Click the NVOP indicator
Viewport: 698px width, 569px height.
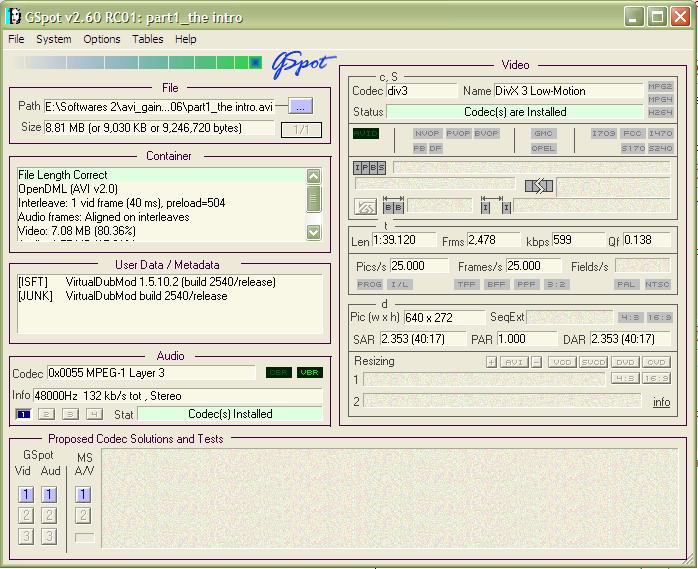[427, 133]
